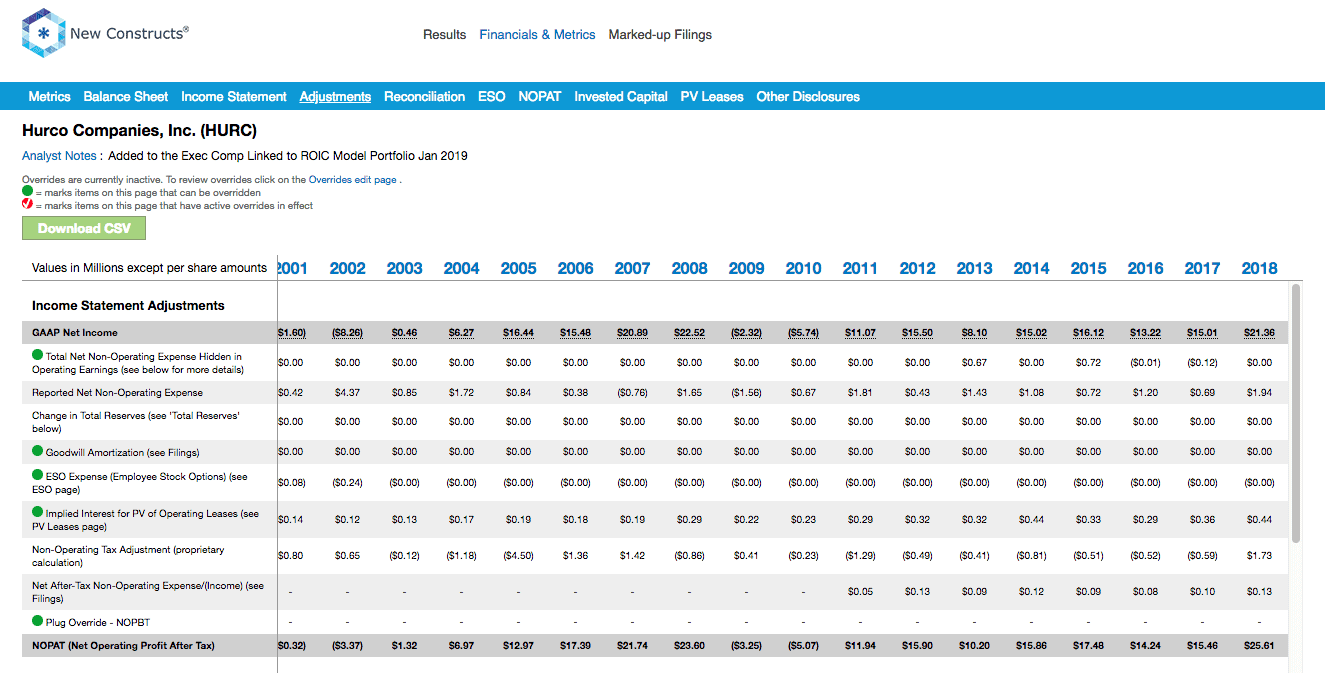This screenshot has width=1325, height=673.
Task: Open the Reconciliation sub-tab
Action: (x=425, y=97)
